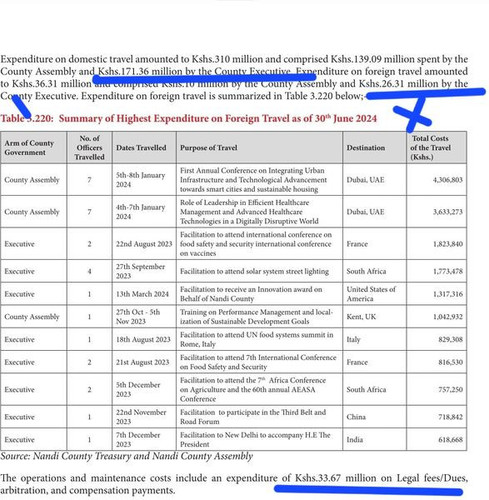Select the date '22nd August 2023'
The width and height of the screenshot is (489, 500).
point(144,244)
